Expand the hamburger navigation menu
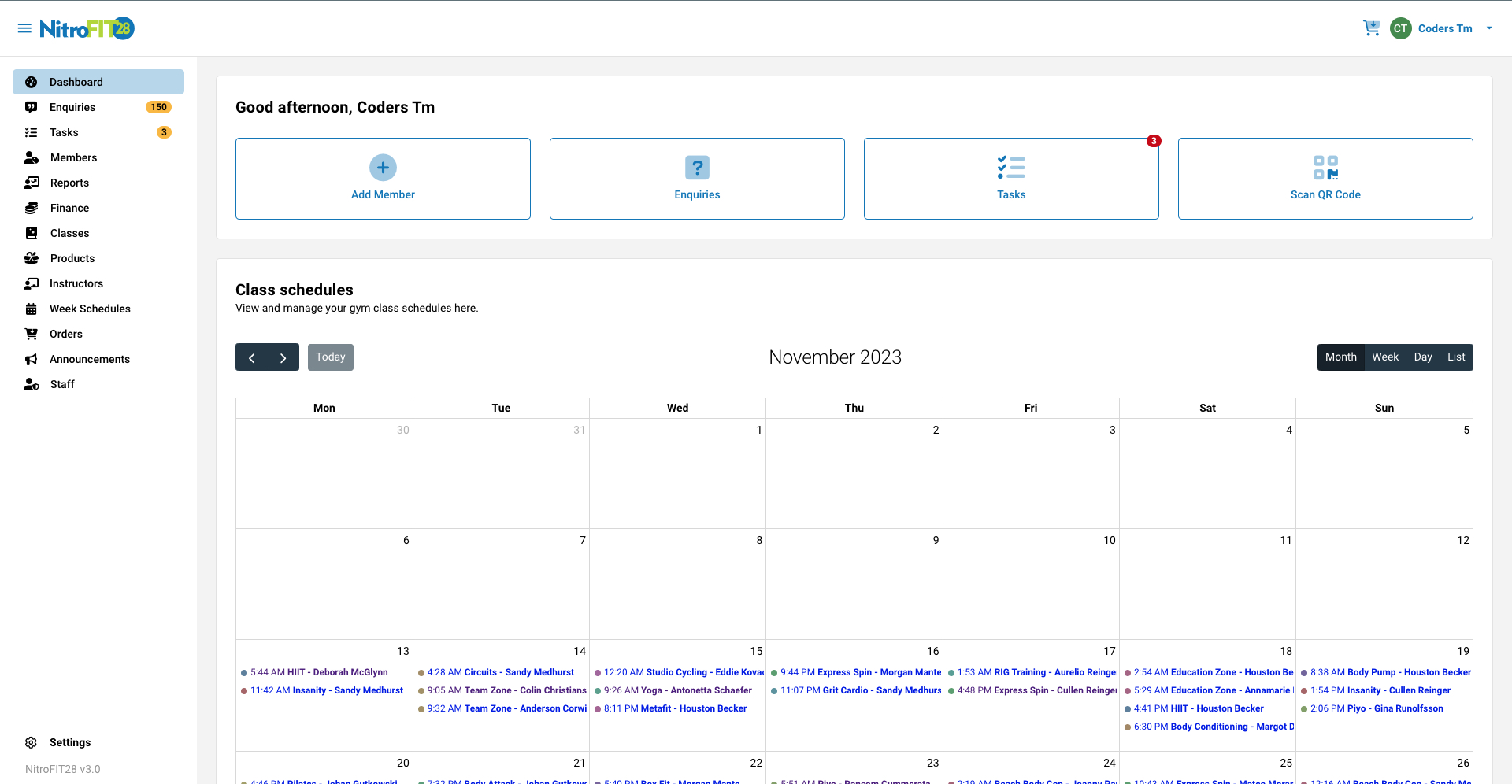This screenshot has height=784, width=1512. (24, 28)
